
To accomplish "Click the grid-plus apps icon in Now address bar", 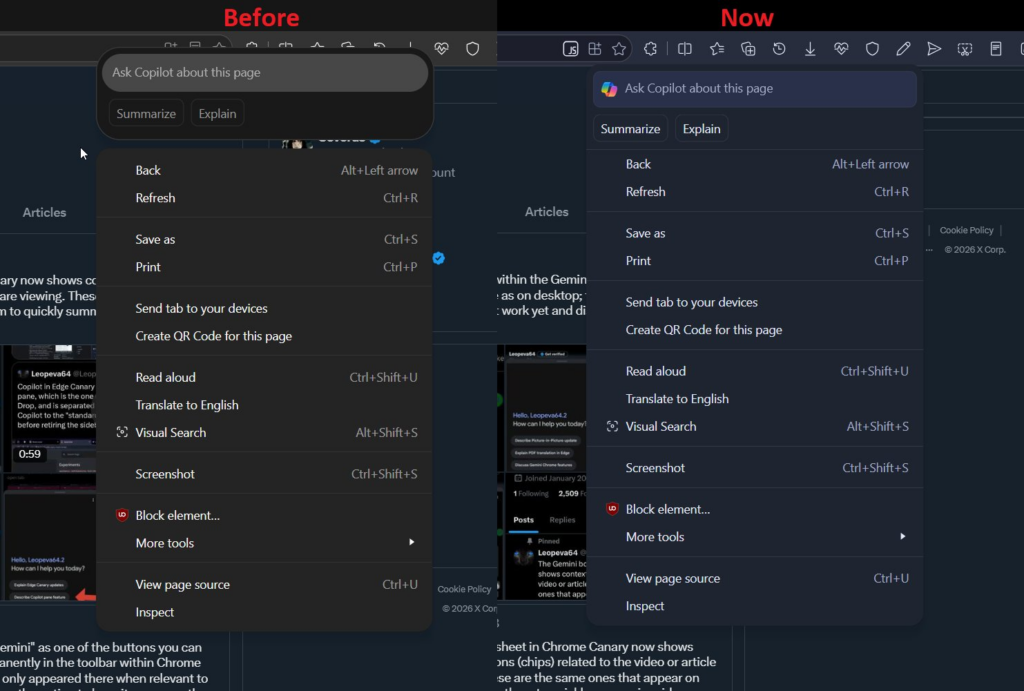I will coord(594,49).
